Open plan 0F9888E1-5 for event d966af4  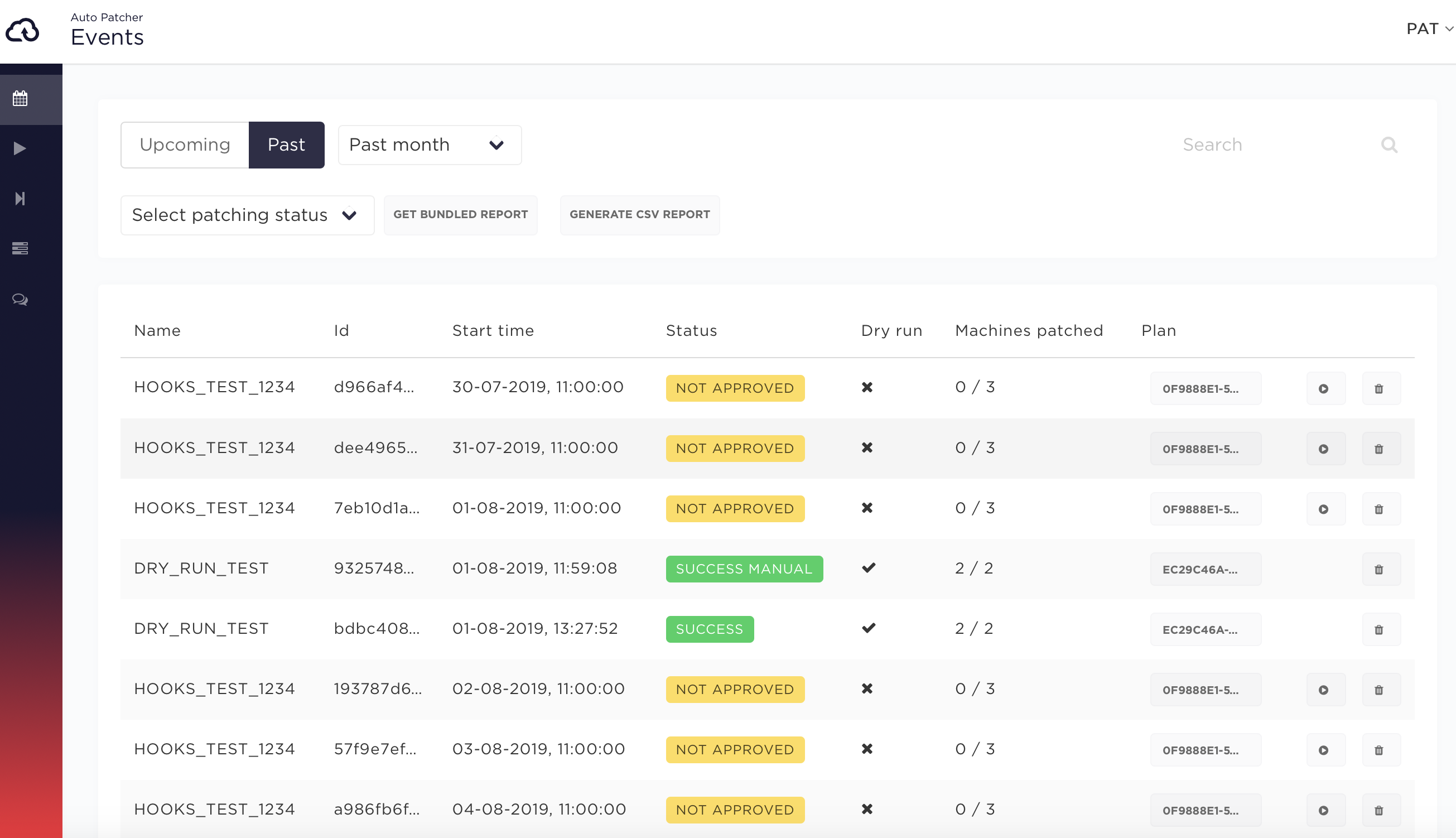1206,388
